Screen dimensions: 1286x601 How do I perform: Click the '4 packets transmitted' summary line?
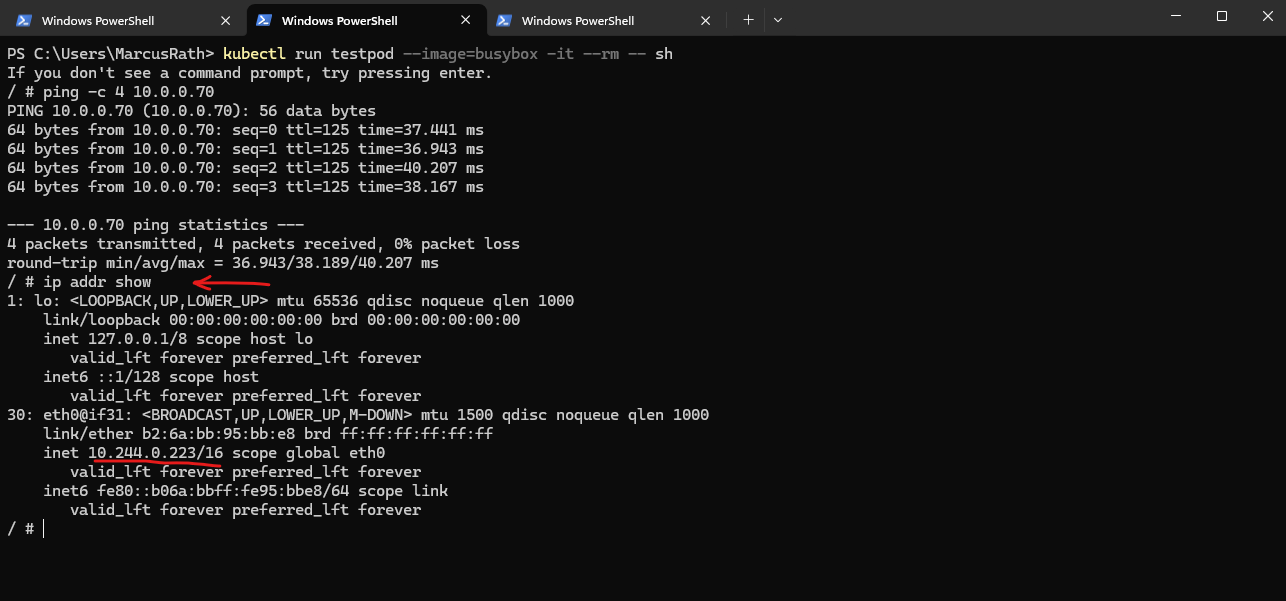coord(264,244)
